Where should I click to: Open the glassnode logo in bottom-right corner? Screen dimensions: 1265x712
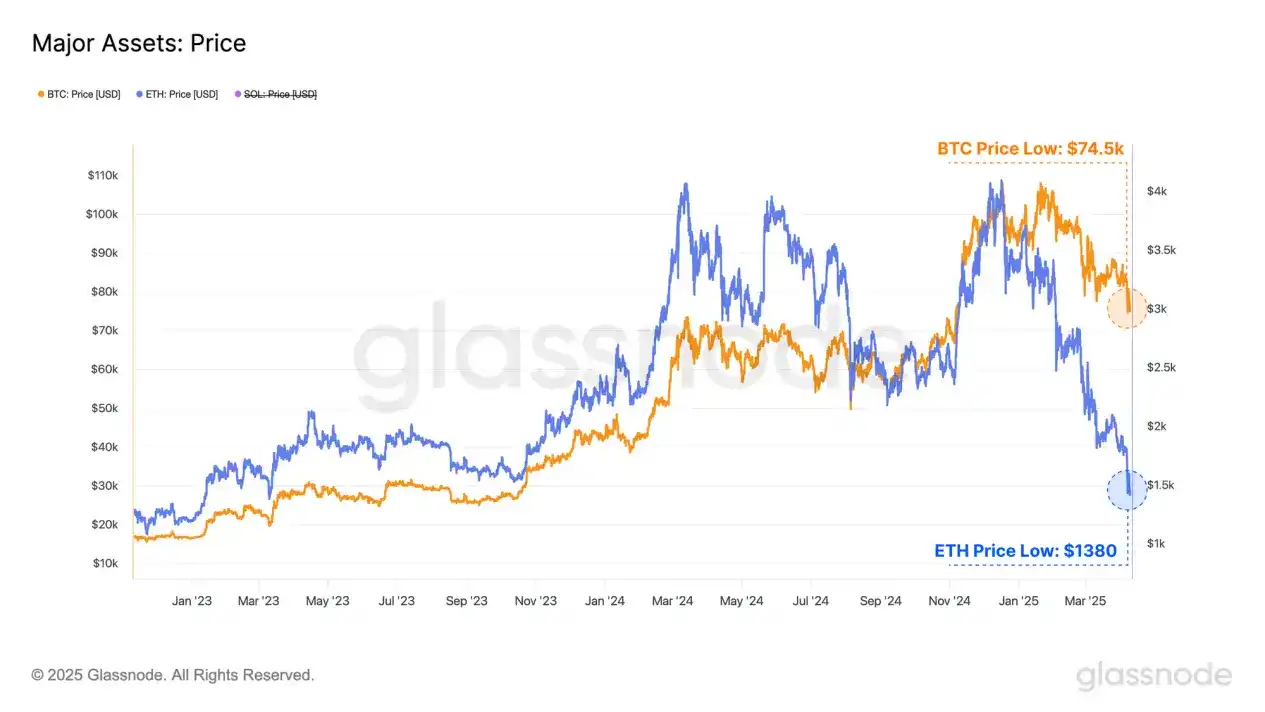(x=1154, y=676)
